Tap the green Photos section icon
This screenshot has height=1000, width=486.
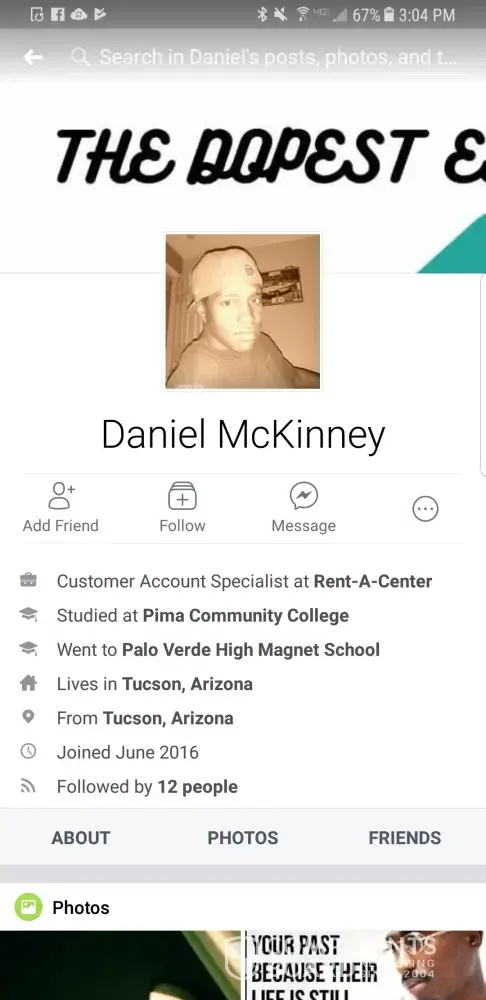click(x=29, y=907)
